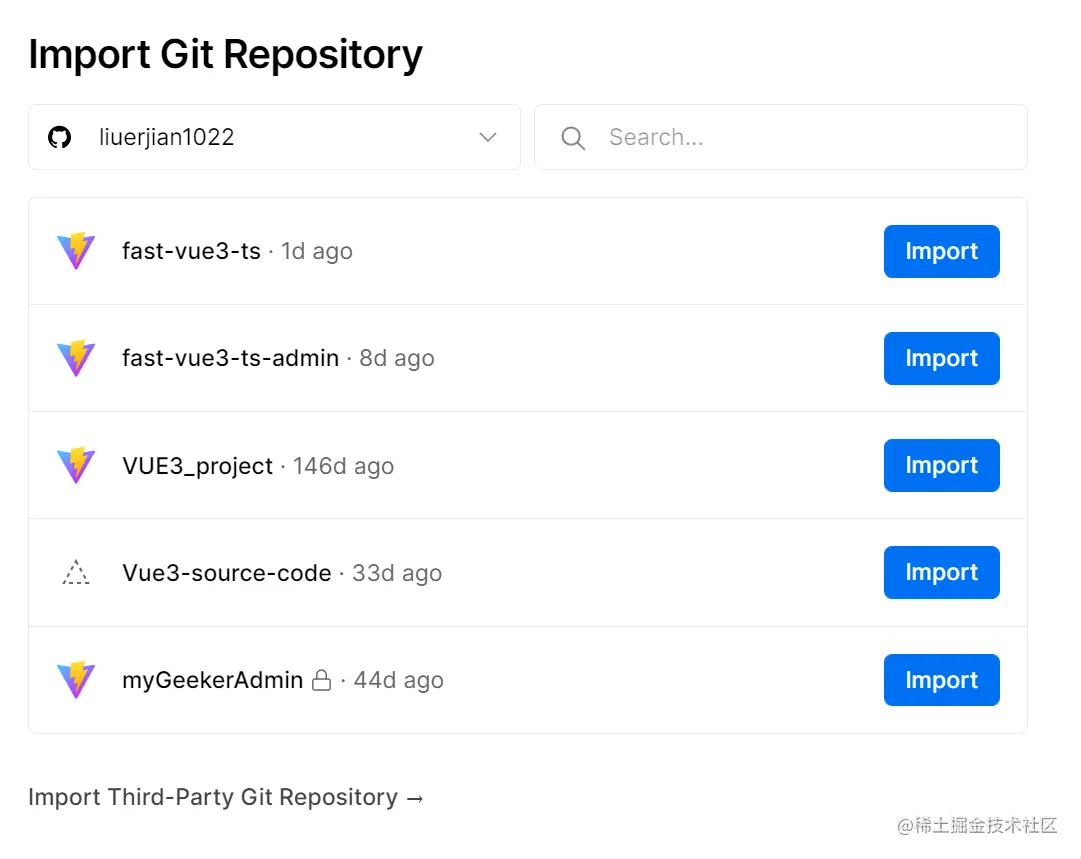Click the Vite icon beside fast-vue3-ts
The height and width of the screenshot is (859, 1081).
[x=76, y=251]
